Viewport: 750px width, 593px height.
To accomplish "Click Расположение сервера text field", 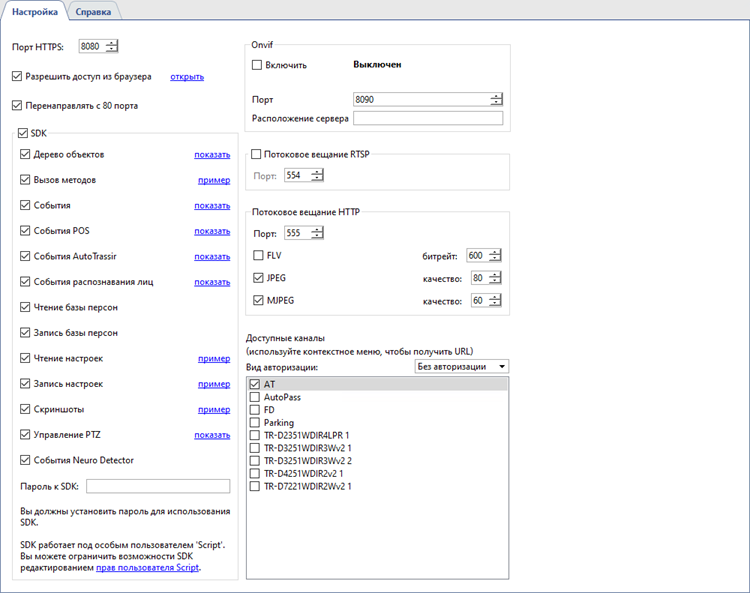I will click(x=428, y=118).
